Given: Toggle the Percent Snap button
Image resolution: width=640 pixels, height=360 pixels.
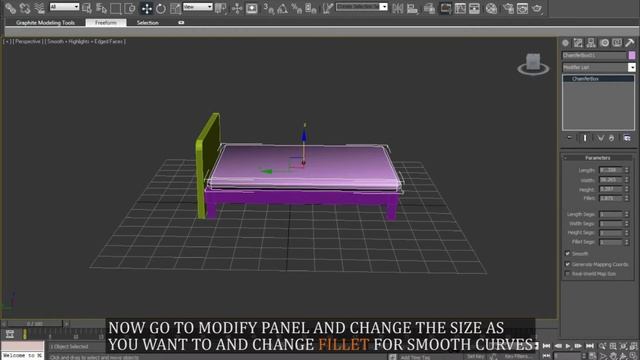Looking at the screenshot, I should point(297,8).
